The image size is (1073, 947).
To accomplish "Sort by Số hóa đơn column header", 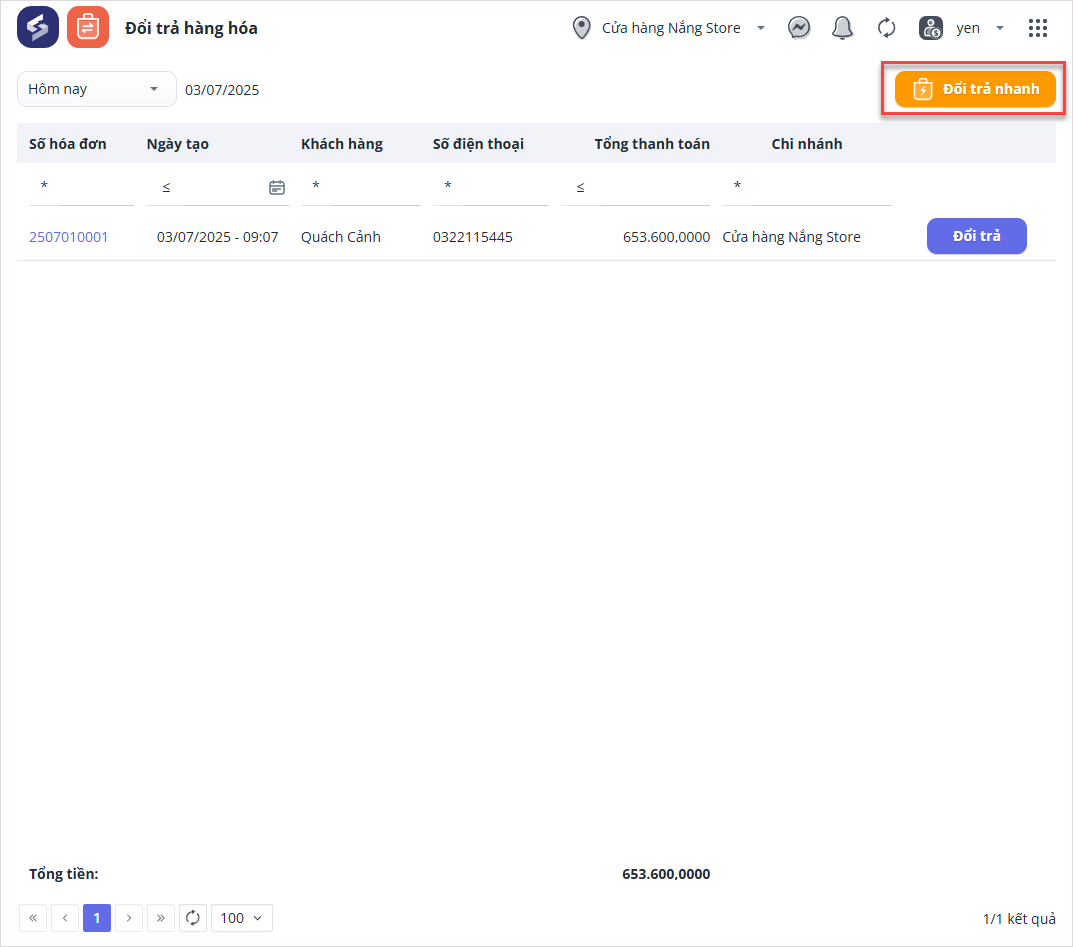I will pos(68,144).
